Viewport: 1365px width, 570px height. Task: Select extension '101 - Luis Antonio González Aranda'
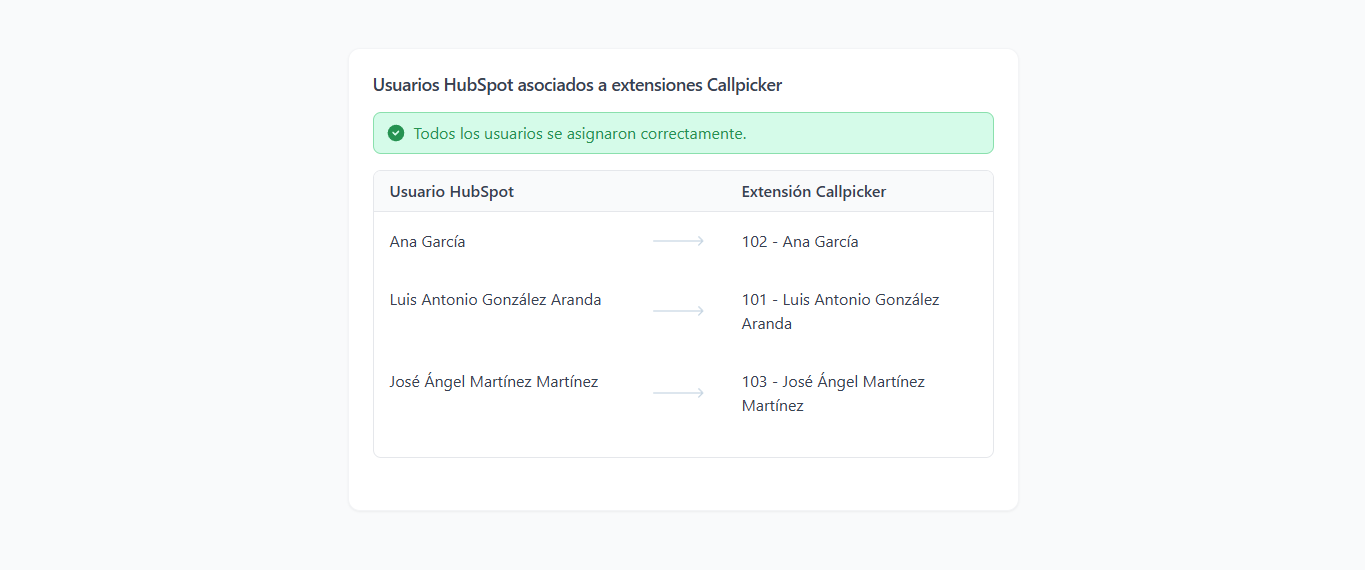tap(841, 311)
